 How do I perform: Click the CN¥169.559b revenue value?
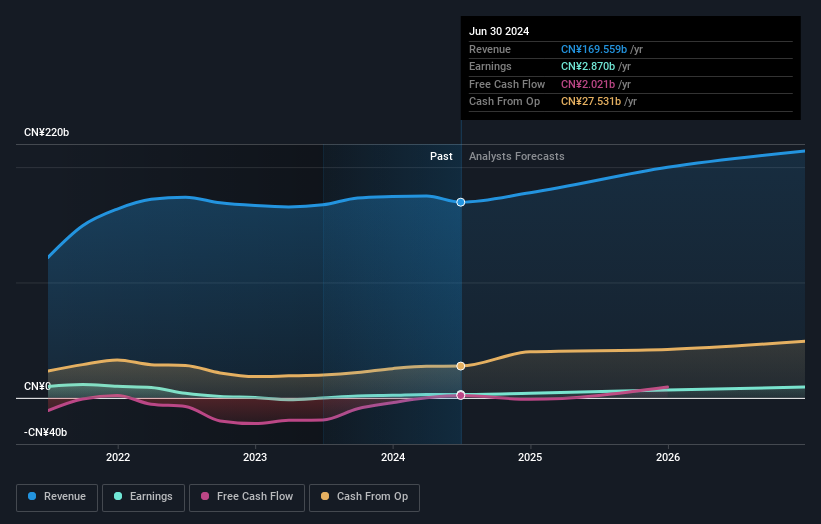point(594,49)
